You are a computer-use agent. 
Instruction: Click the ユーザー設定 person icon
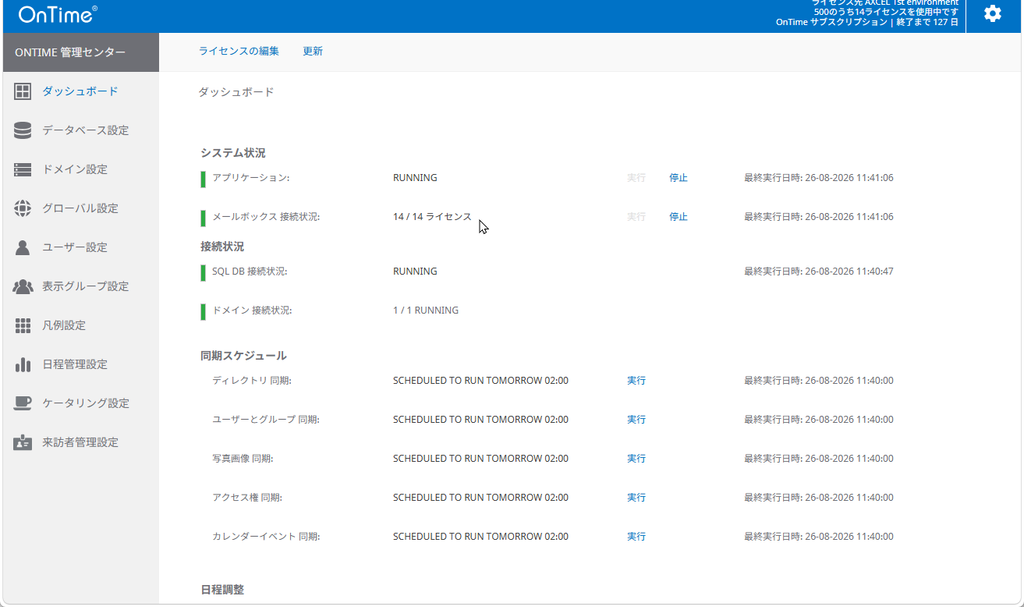click(23, 248)
